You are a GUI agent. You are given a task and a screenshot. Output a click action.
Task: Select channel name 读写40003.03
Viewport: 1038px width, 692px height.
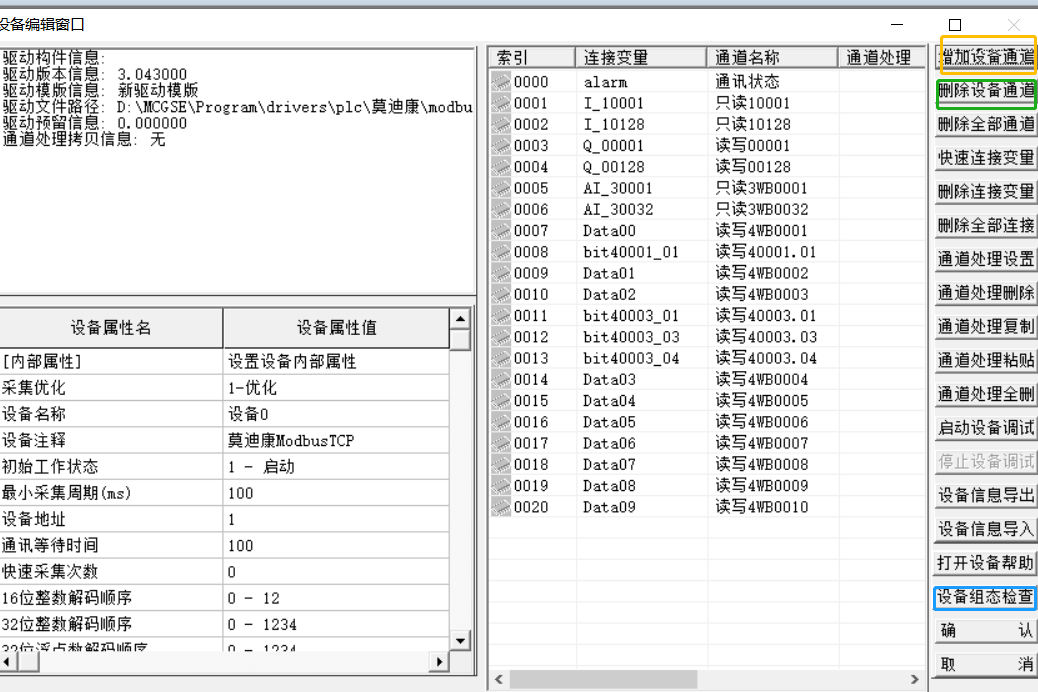pos(766,337)
